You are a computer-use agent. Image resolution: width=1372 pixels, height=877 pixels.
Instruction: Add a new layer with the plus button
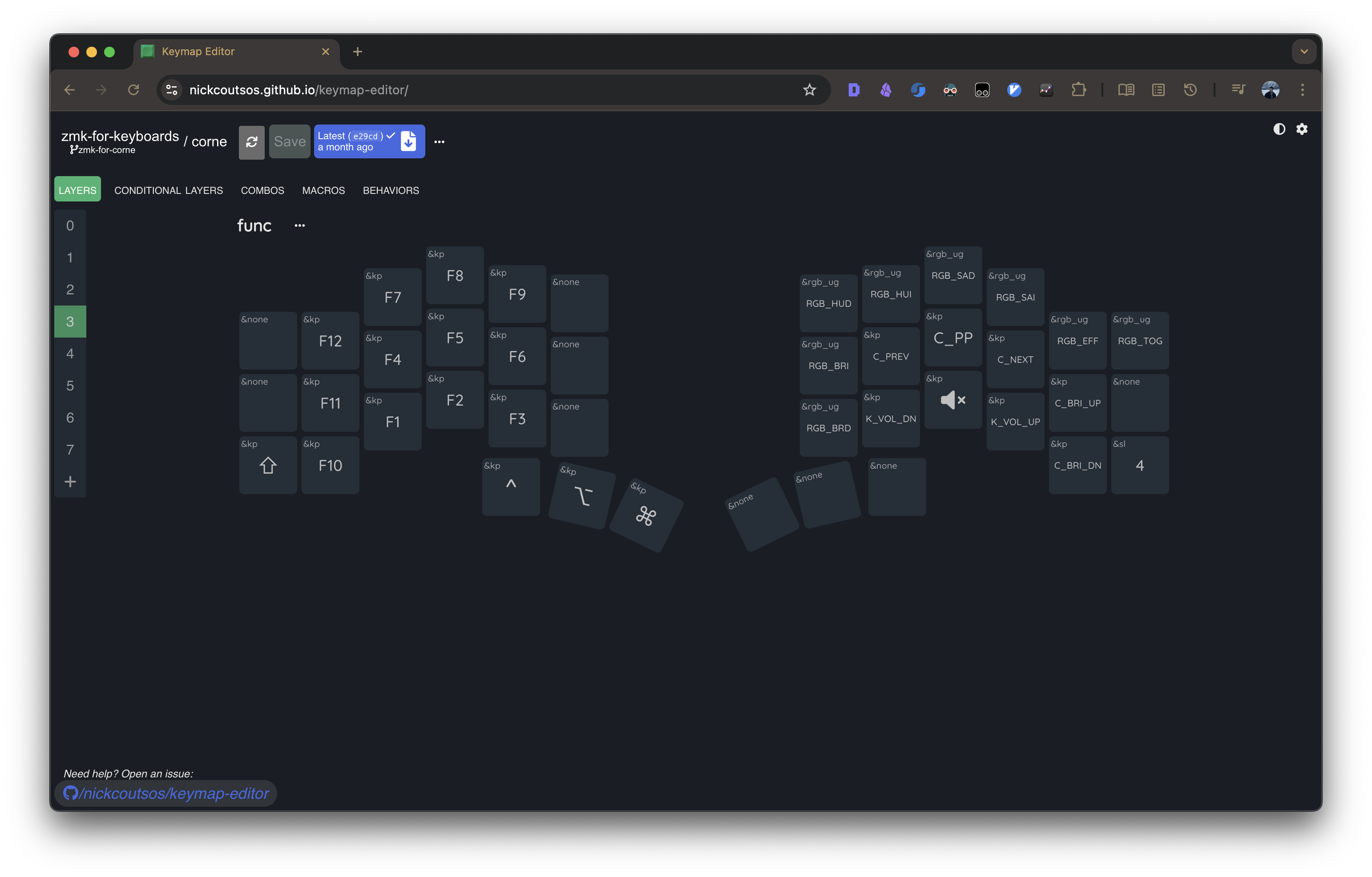pos(70,481)
